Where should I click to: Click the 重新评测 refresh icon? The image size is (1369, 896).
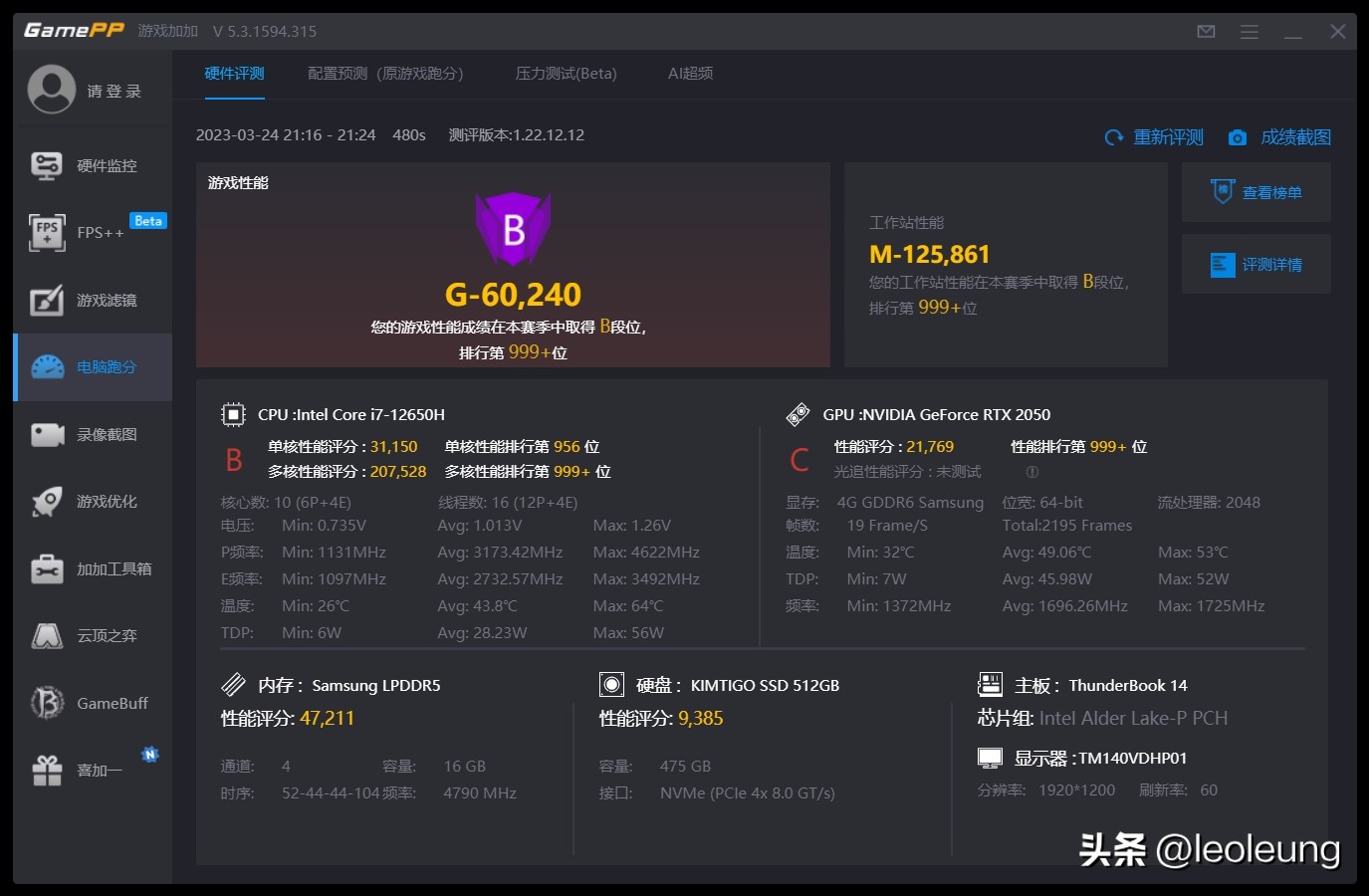(1114, 137)
